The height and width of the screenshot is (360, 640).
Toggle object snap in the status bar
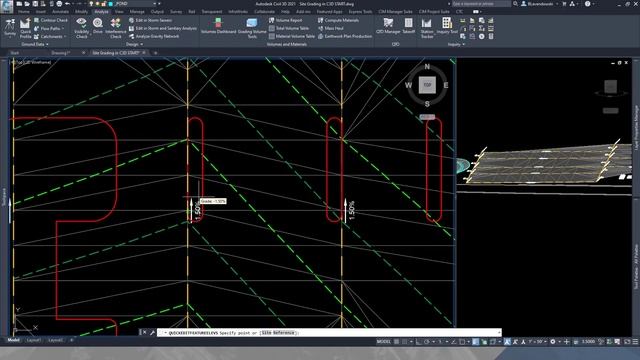coord(462,342)
